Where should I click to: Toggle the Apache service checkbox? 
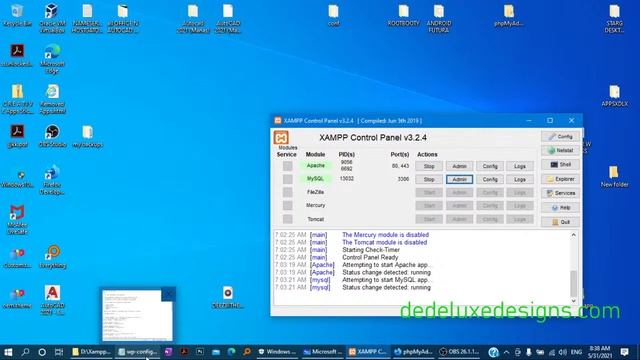point(288,166)
